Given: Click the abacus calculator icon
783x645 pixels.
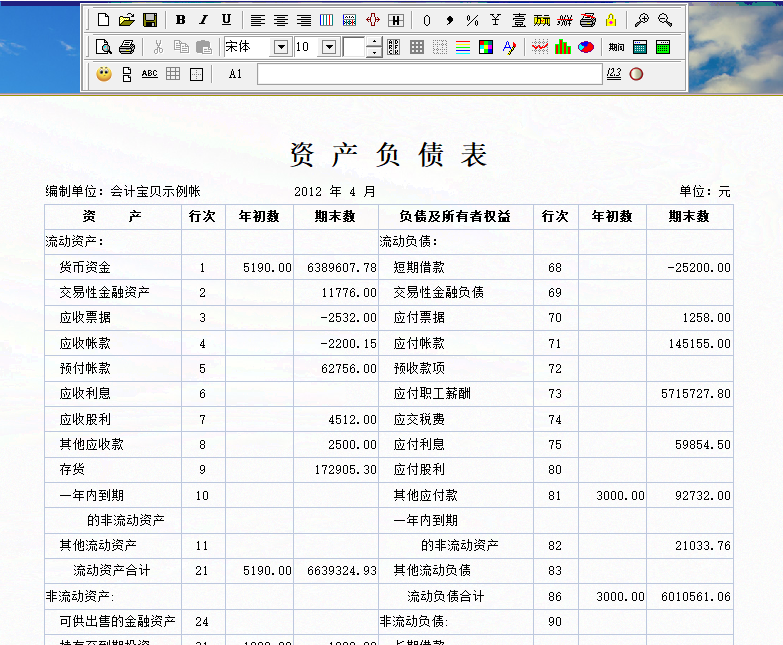Looking at the screenshot, I should click(350, 20).
